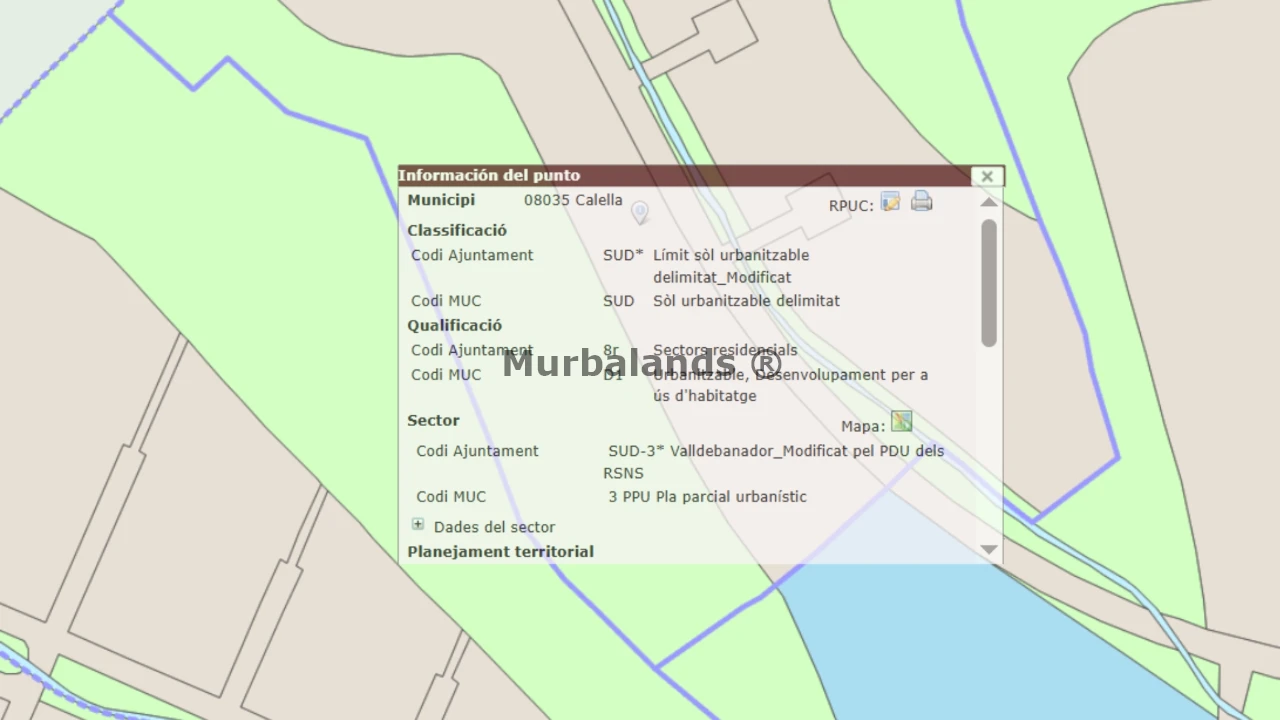Viewport: 1280px width, 720px height.
Task: Click the SUD-3* Valldebanador sector entry
Action: click(x=775, y=451)
